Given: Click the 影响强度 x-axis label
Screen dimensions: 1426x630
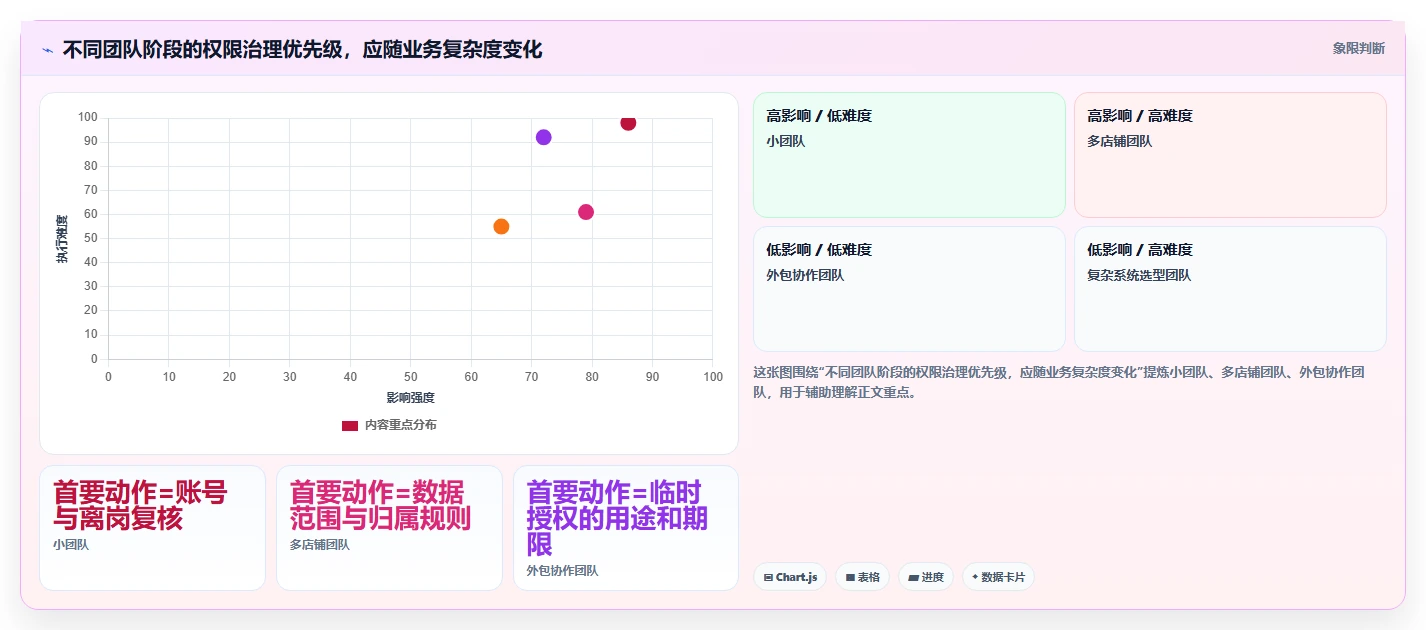Looking at the screenshot, I should 411,398.
